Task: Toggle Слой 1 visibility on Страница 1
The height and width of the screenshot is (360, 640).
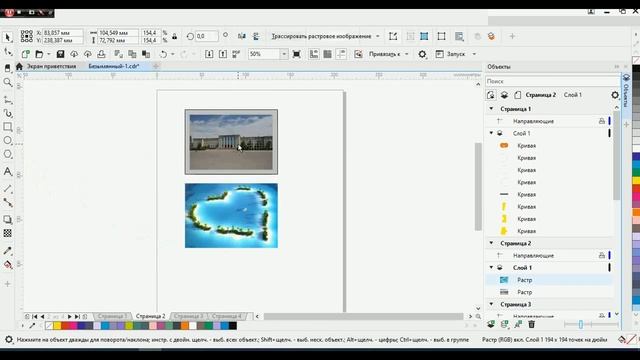Action: [500, 133]
